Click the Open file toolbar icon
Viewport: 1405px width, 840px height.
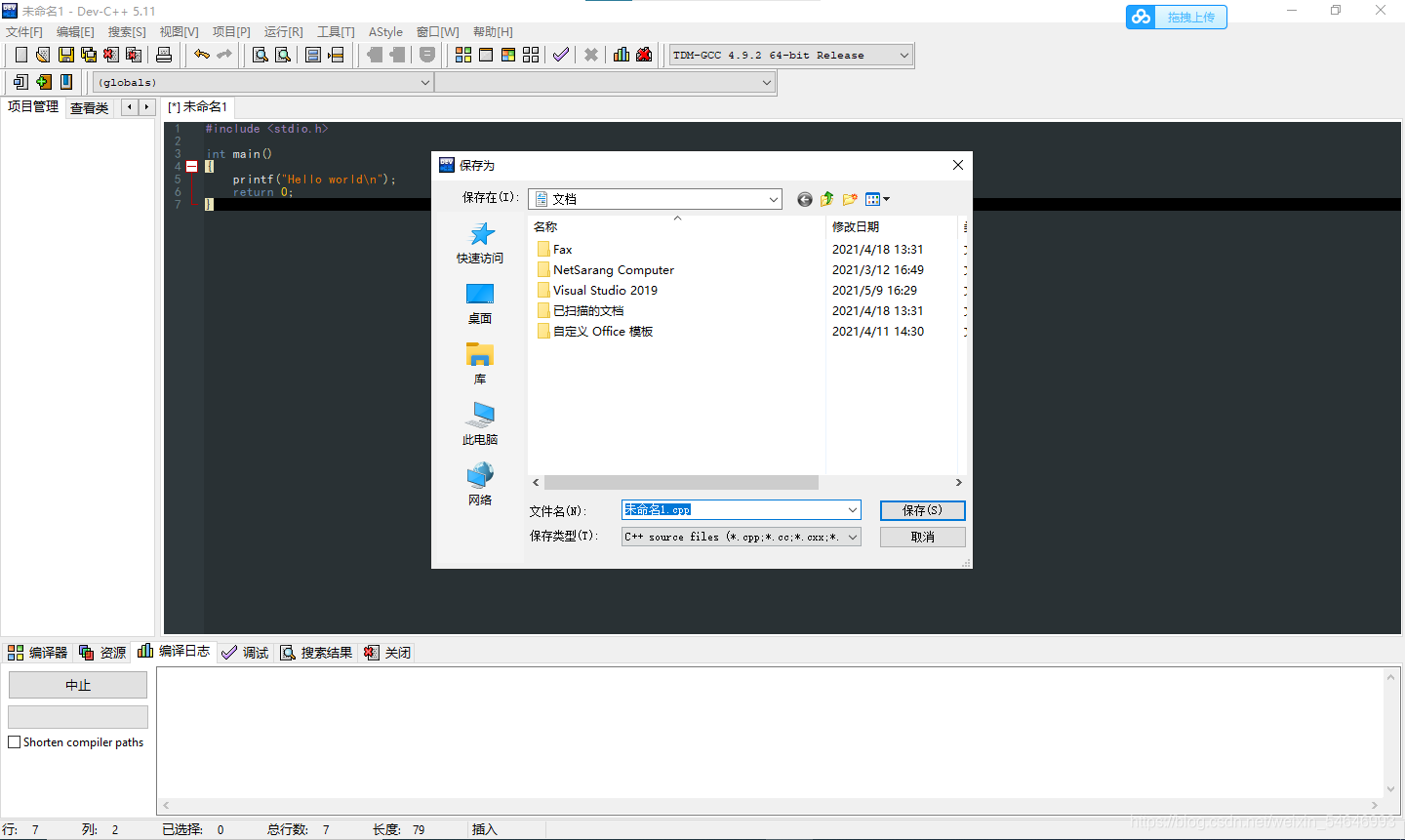point(43,55)
